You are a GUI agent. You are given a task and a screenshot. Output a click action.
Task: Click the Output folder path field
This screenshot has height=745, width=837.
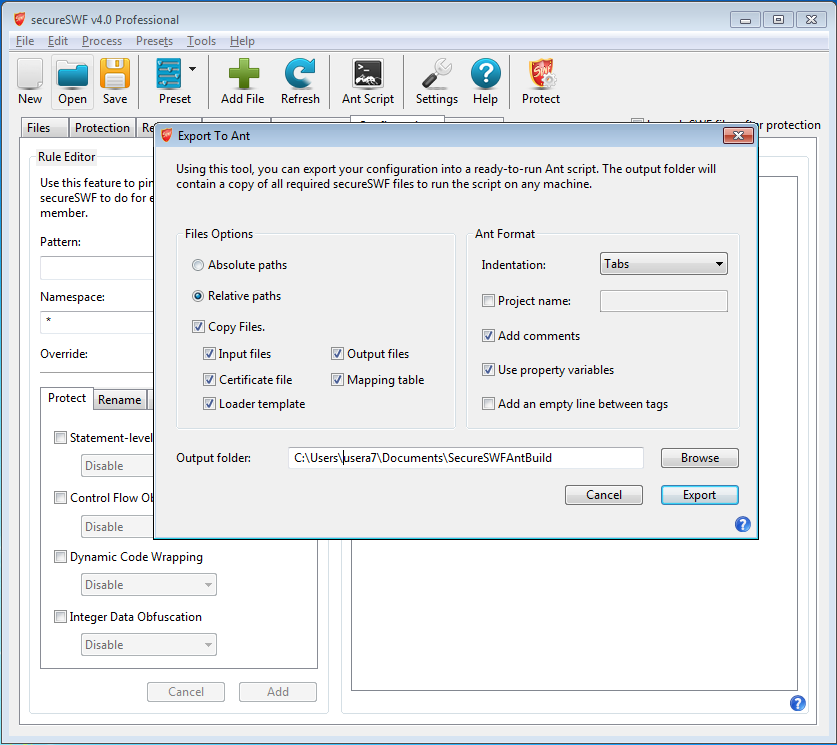pos(465,458)
